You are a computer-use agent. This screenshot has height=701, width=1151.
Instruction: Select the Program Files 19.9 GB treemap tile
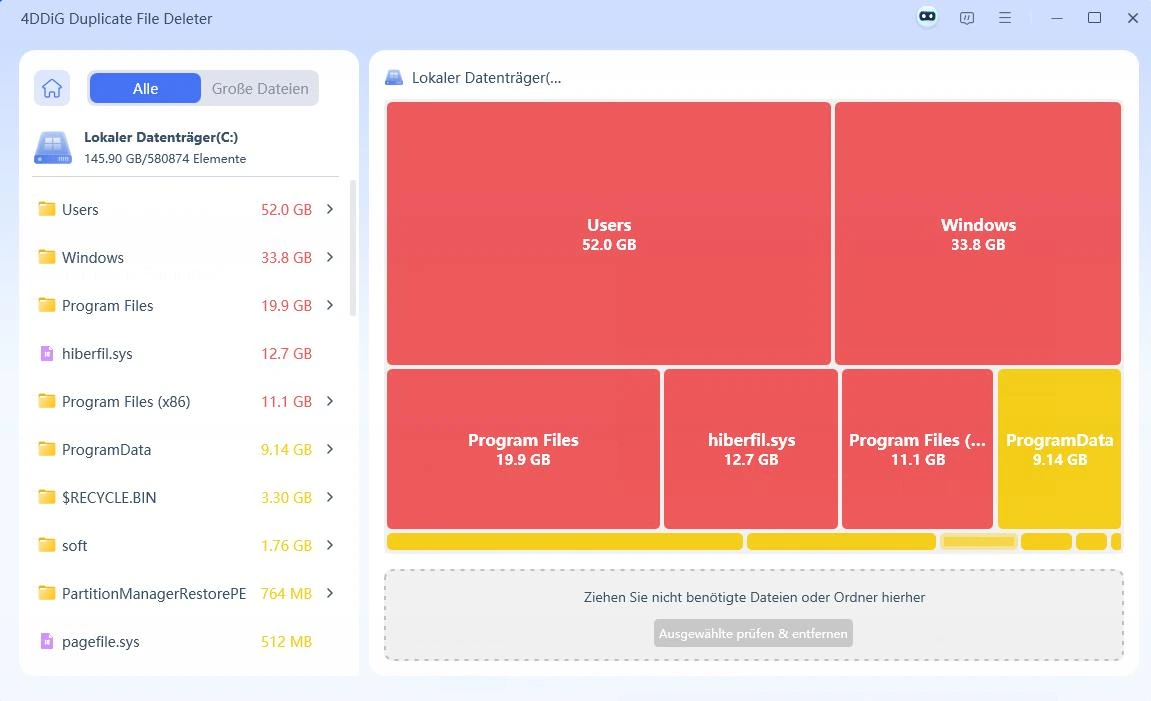[523, 448]
